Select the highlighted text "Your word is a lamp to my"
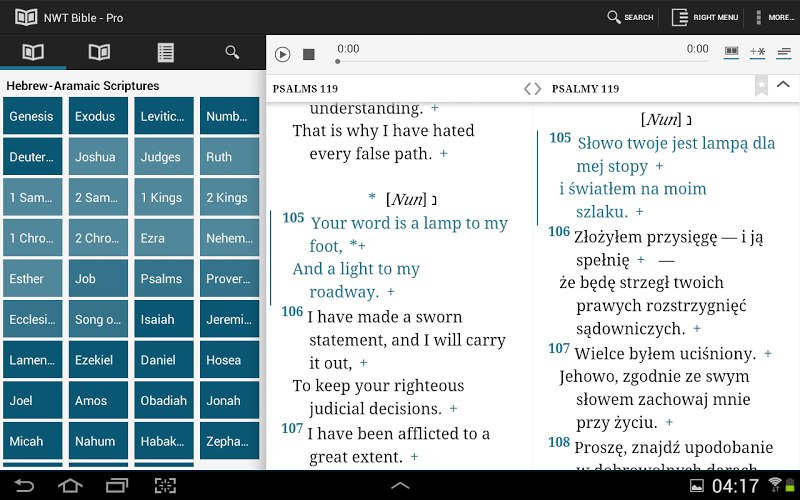This screenshot has width=800, height=500. pyautogui.click(x=409, y=223)
